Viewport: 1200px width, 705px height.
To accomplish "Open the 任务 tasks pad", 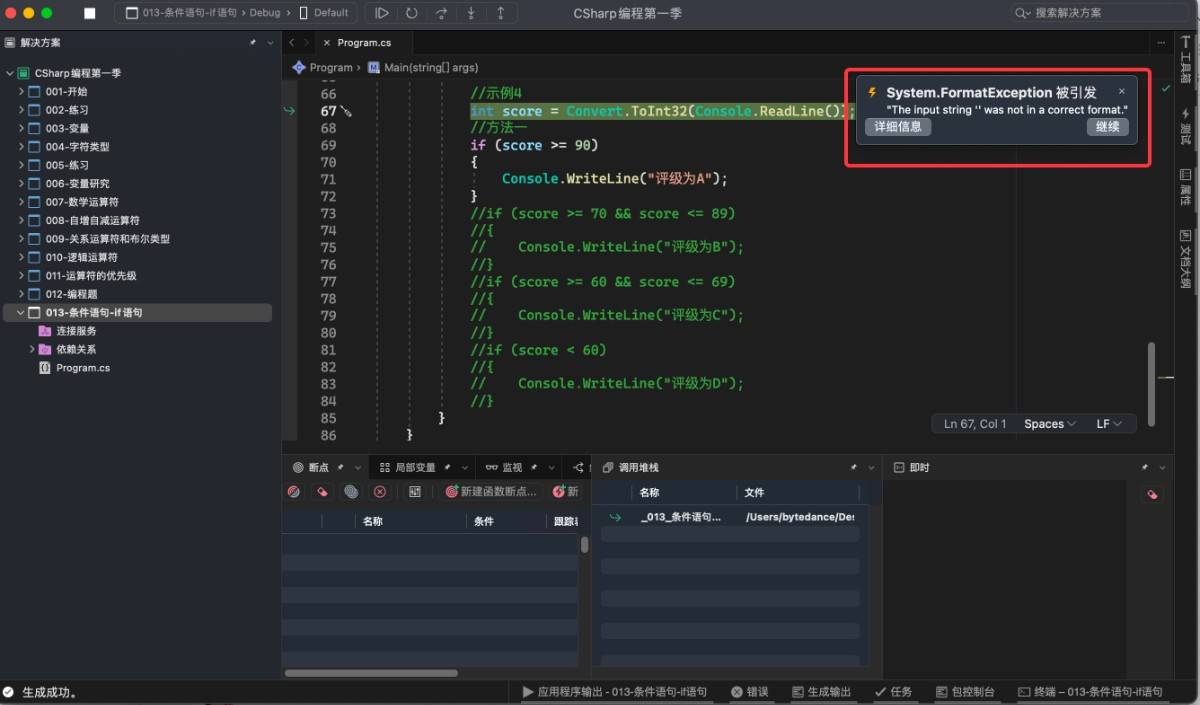I will click(893, 692).
